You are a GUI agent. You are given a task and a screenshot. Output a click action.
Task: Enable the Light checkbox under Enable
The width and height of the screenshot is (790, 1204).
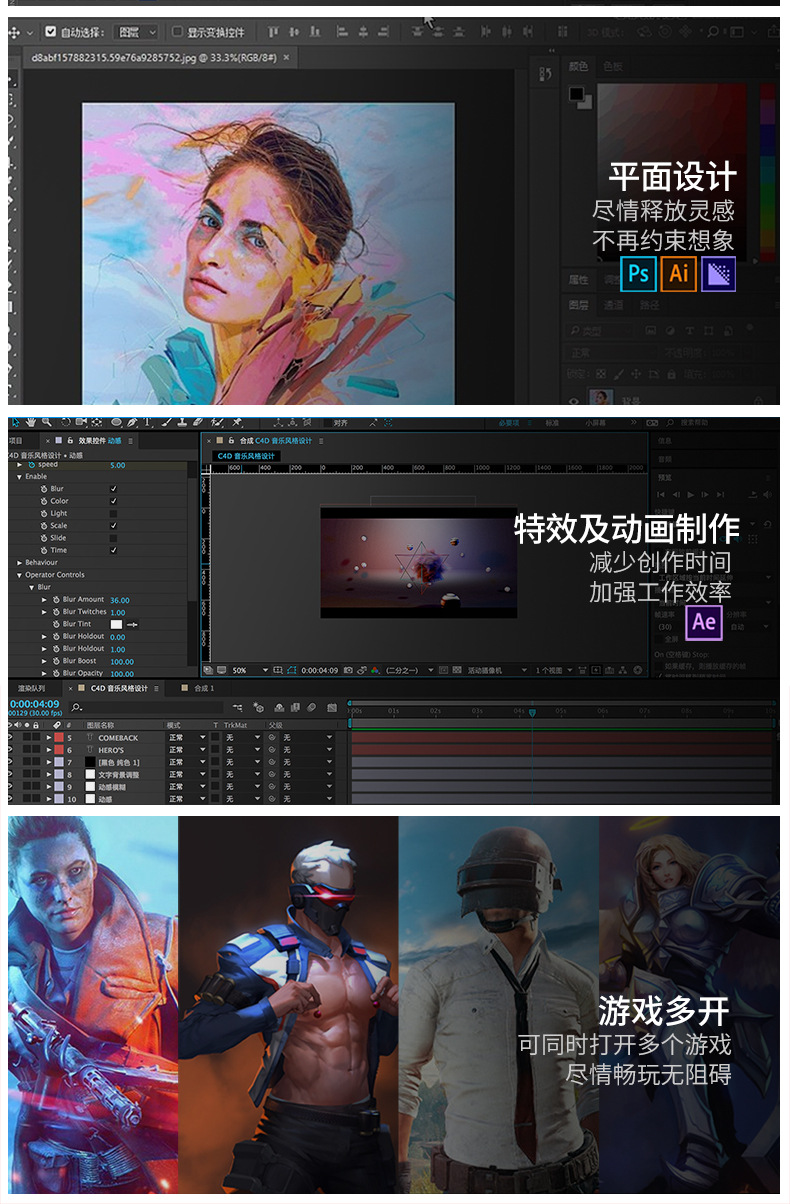pos(113,513)
